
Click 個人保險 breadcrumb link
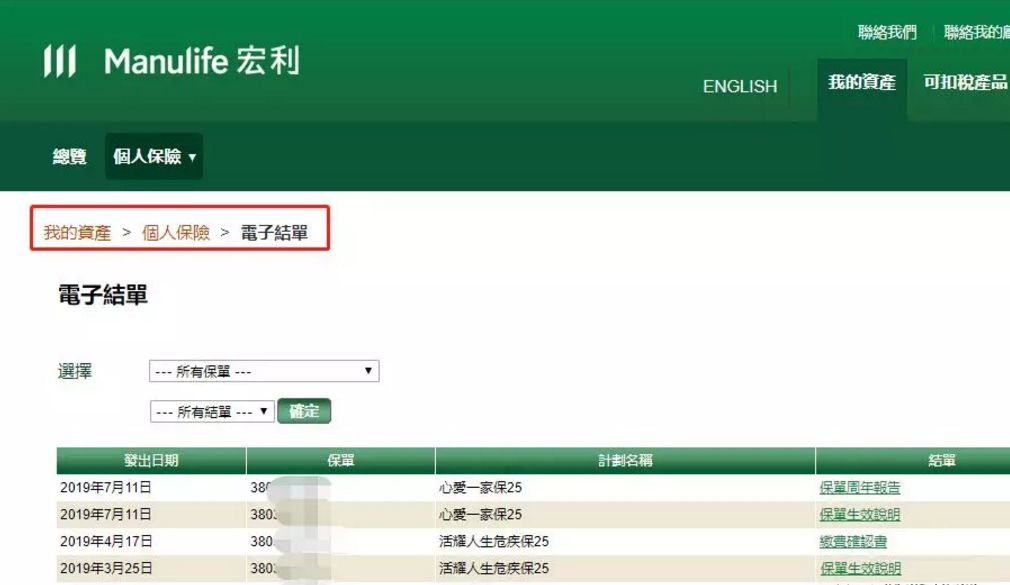(x=176, y=233)
